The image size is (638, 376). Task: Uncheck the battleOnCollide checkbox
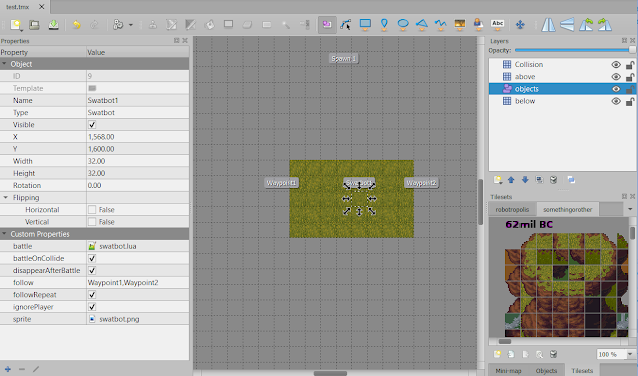tap(92, 258)
